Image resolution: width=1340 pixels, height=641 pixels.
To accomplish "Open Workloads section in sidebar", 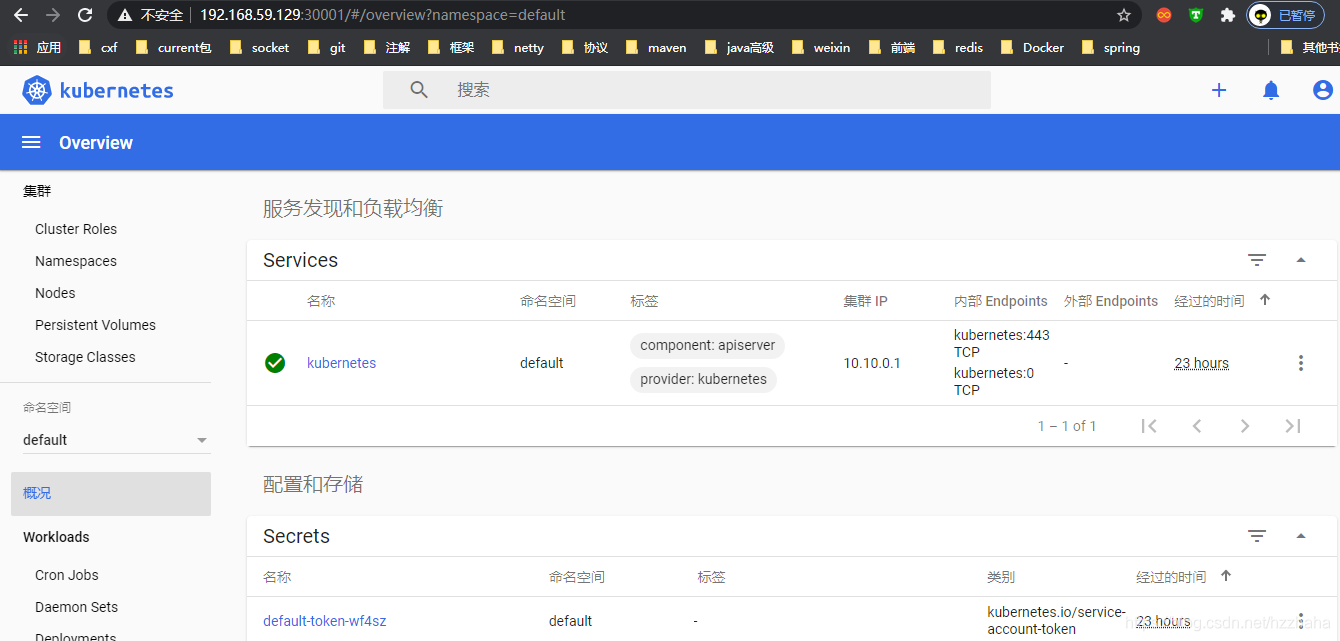I will pos(56,537).
